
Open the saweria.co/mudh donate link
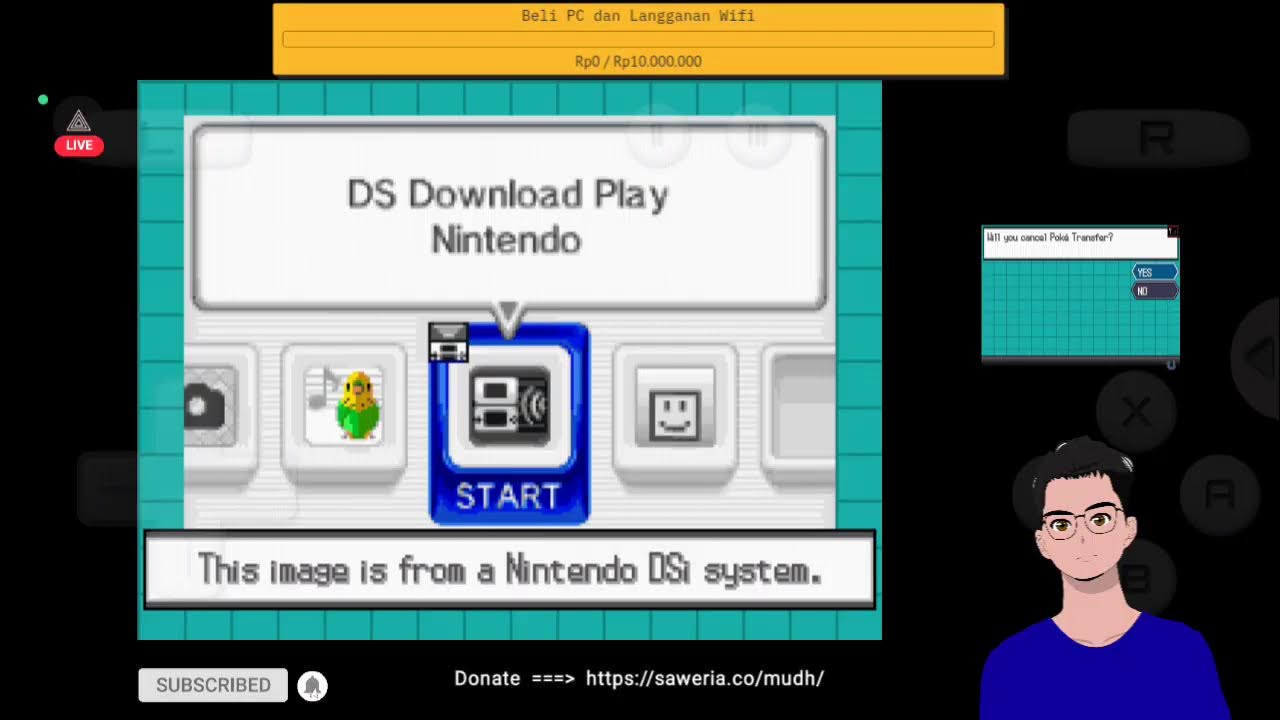pos(705,678)
